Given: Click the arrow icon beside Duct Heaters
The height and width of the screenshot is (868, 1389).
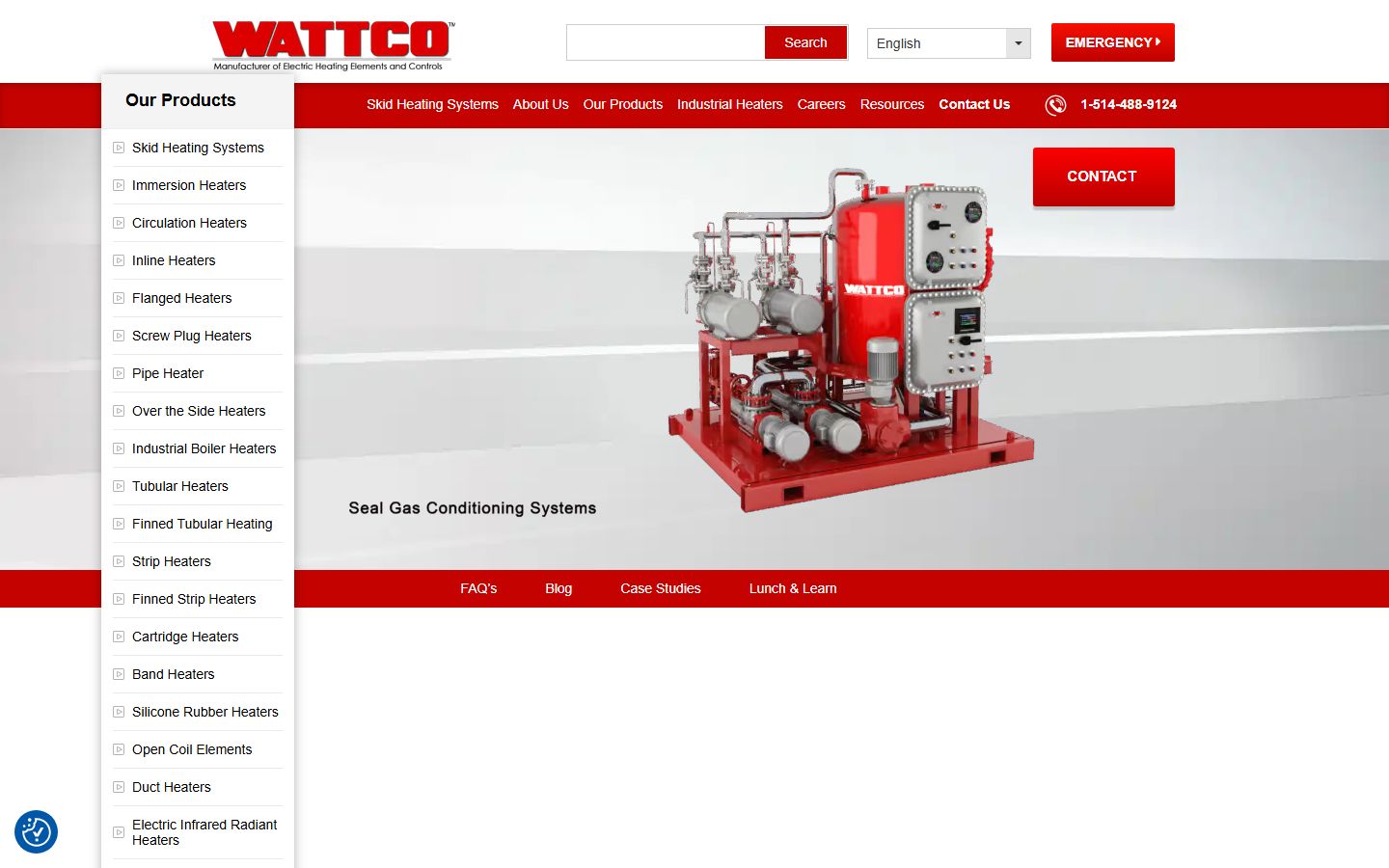Looking at the screenshot, I should click(119, 787).
